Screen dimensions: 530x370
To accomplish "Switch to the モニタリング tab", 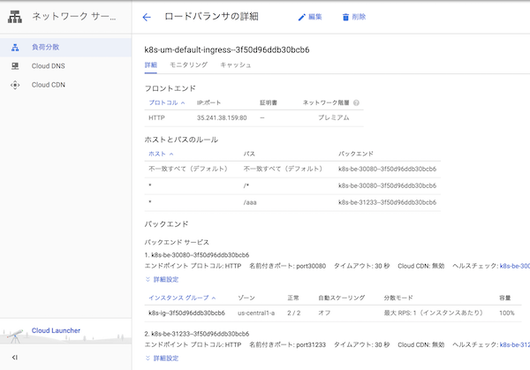I will [189, 65].
